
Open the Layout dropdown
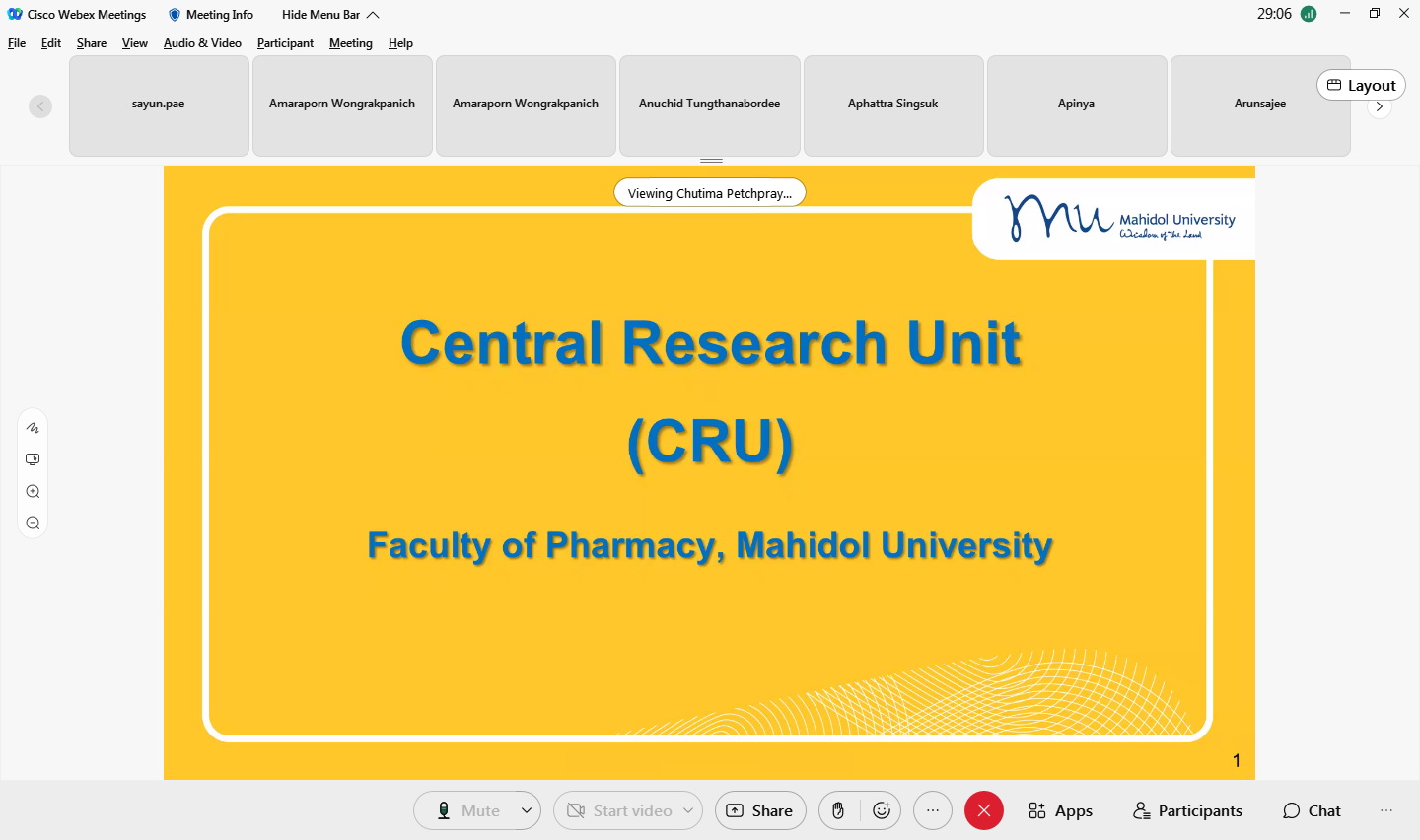[1361, 86]
